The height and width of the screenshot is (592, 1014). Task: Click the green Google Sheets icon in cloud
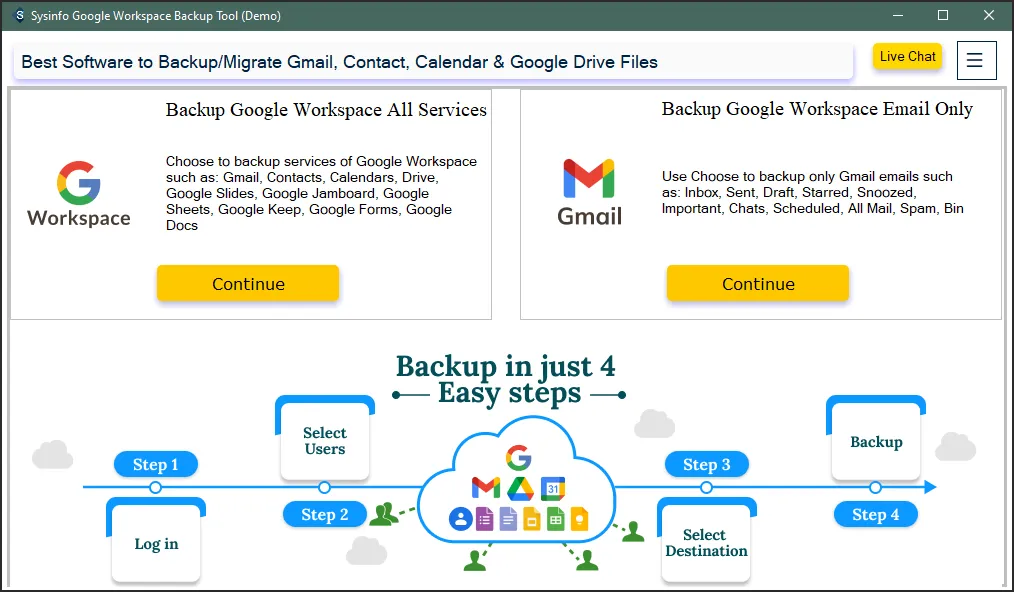coord(556,519)
